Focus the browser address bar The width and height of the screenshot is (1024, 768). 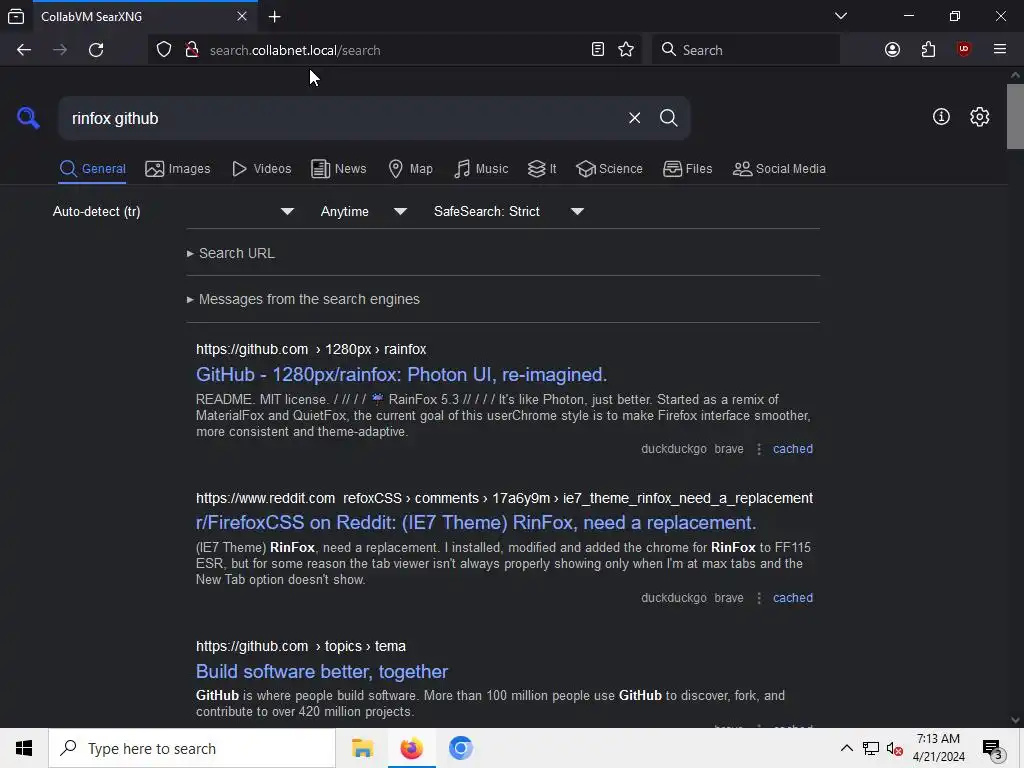pos(395,50)
